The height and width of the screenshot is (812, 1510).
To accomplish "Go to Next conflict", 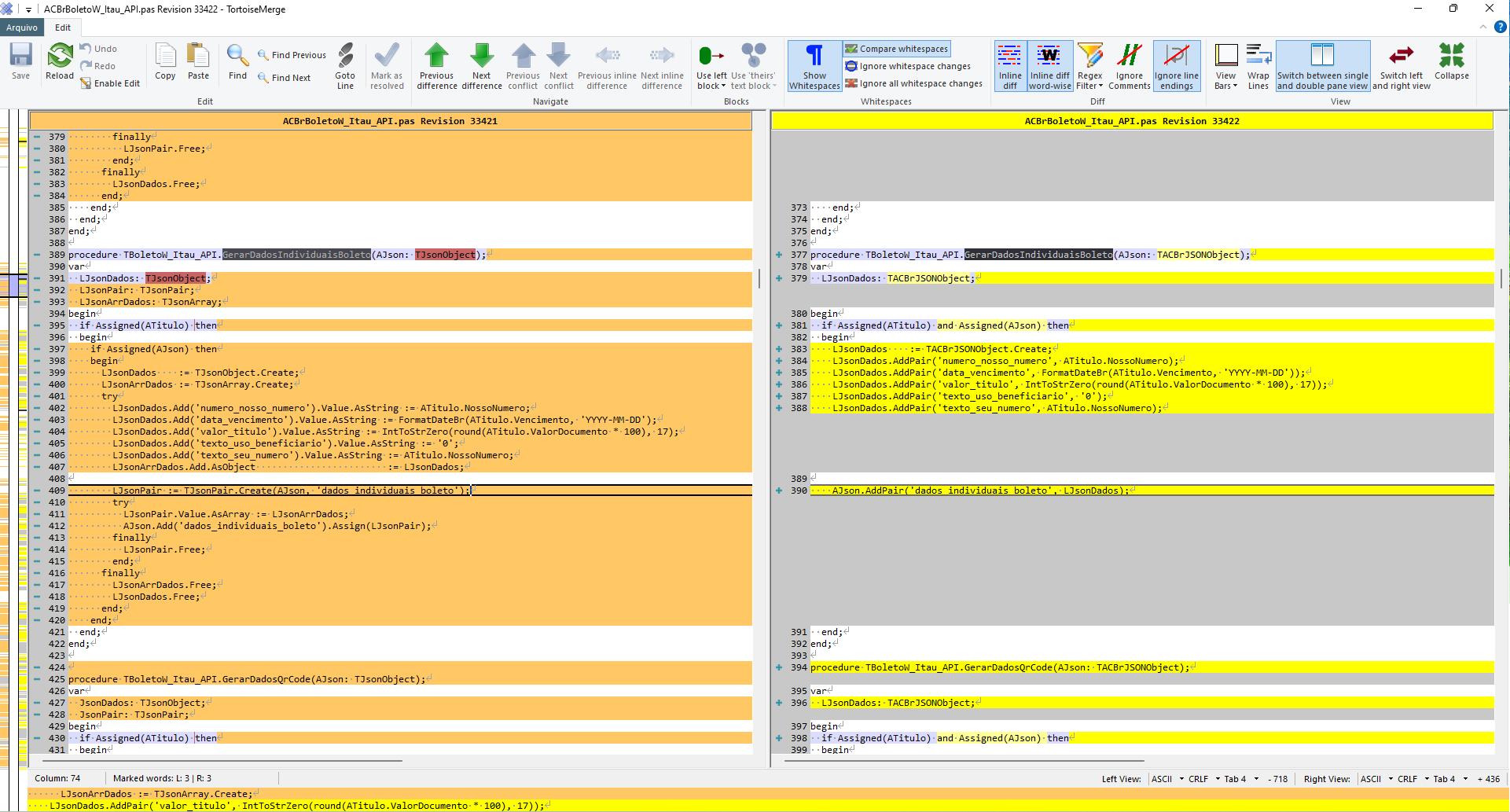I will (559, 66).
